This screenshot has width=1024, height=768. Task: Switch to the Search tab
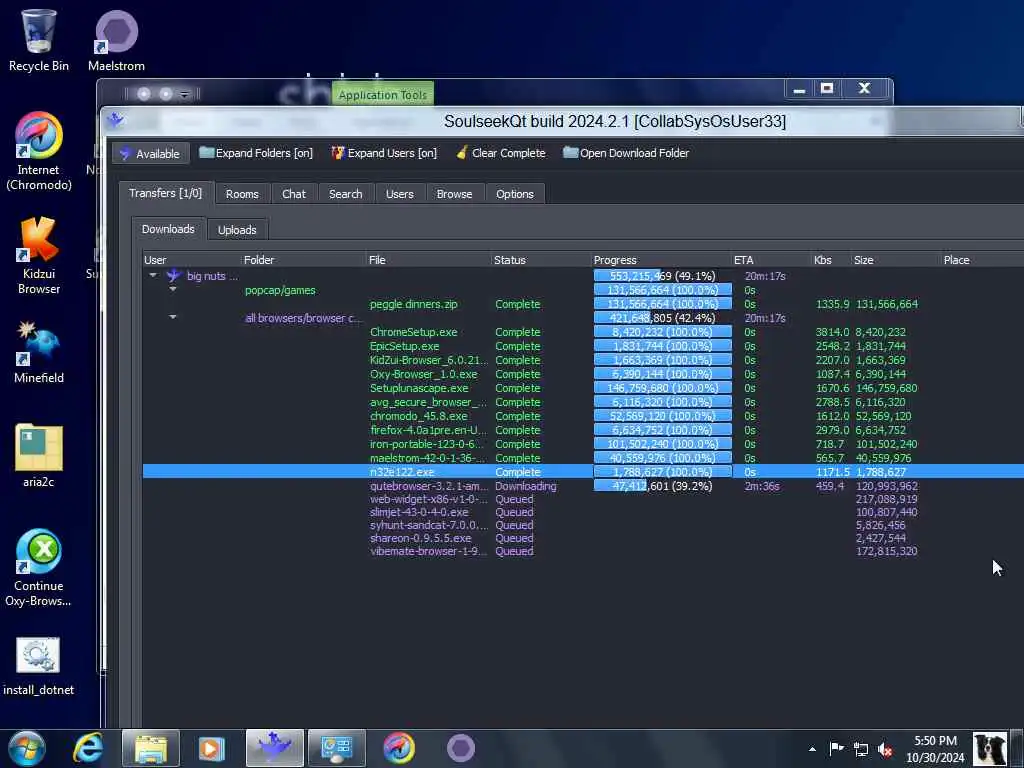pyautogui.click(x=345, y=194)
